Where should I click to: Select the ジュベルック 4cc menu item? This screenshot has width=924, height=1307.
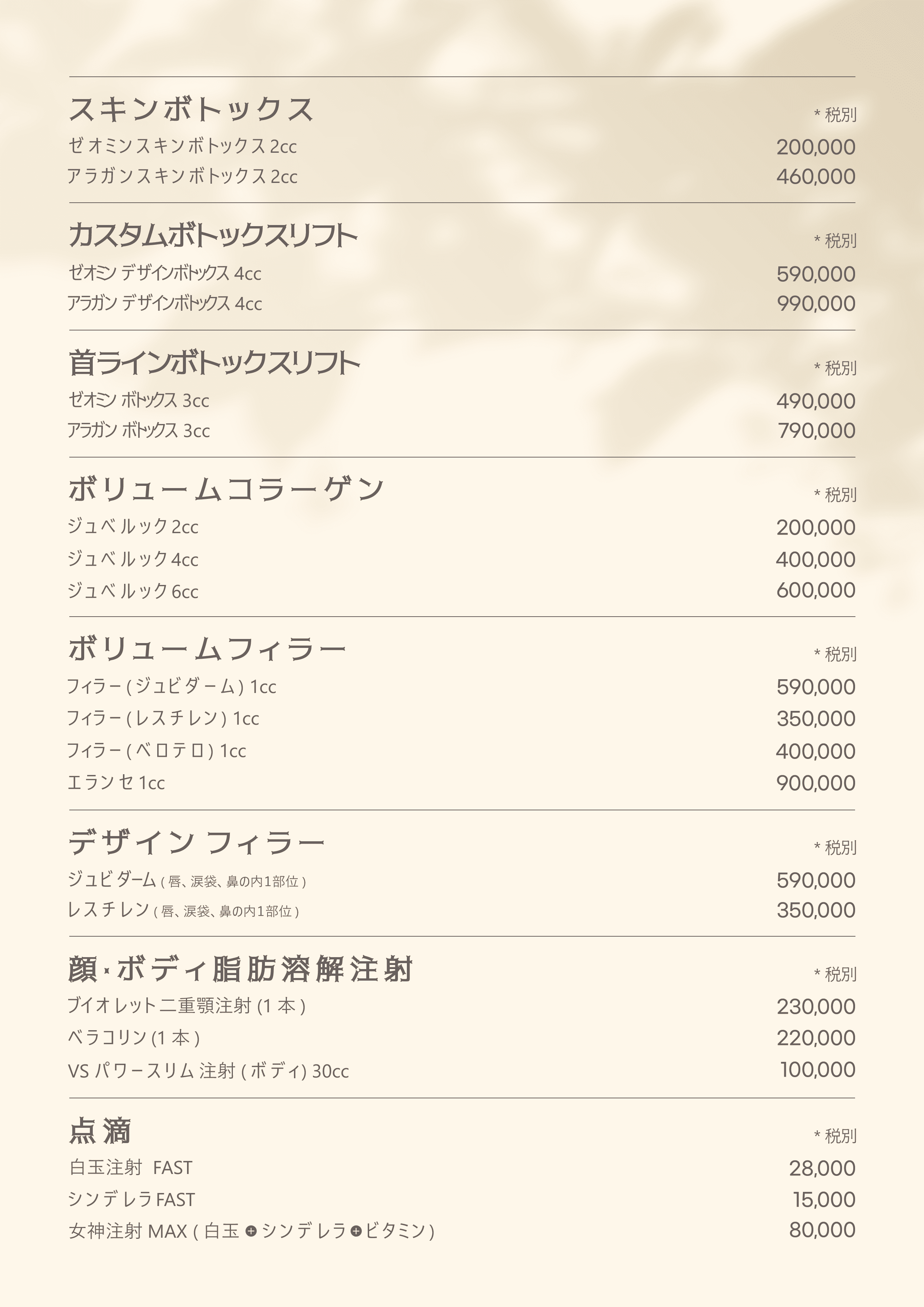point(133,559)
